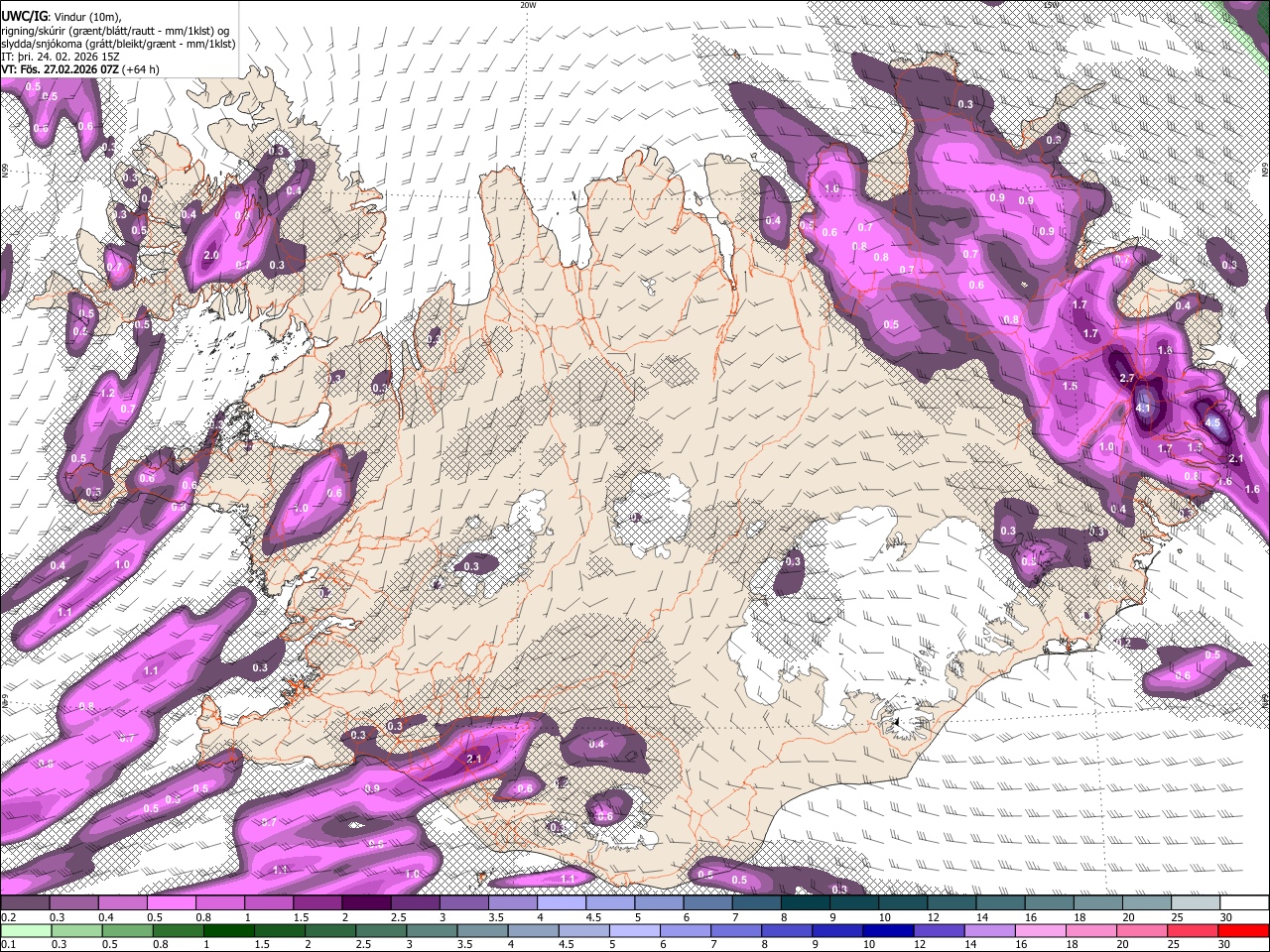Click the 'IT: þri. 24. 02. 2026 15Z' line
Screen dimensions: 1270x952
[x=59, y=58]
